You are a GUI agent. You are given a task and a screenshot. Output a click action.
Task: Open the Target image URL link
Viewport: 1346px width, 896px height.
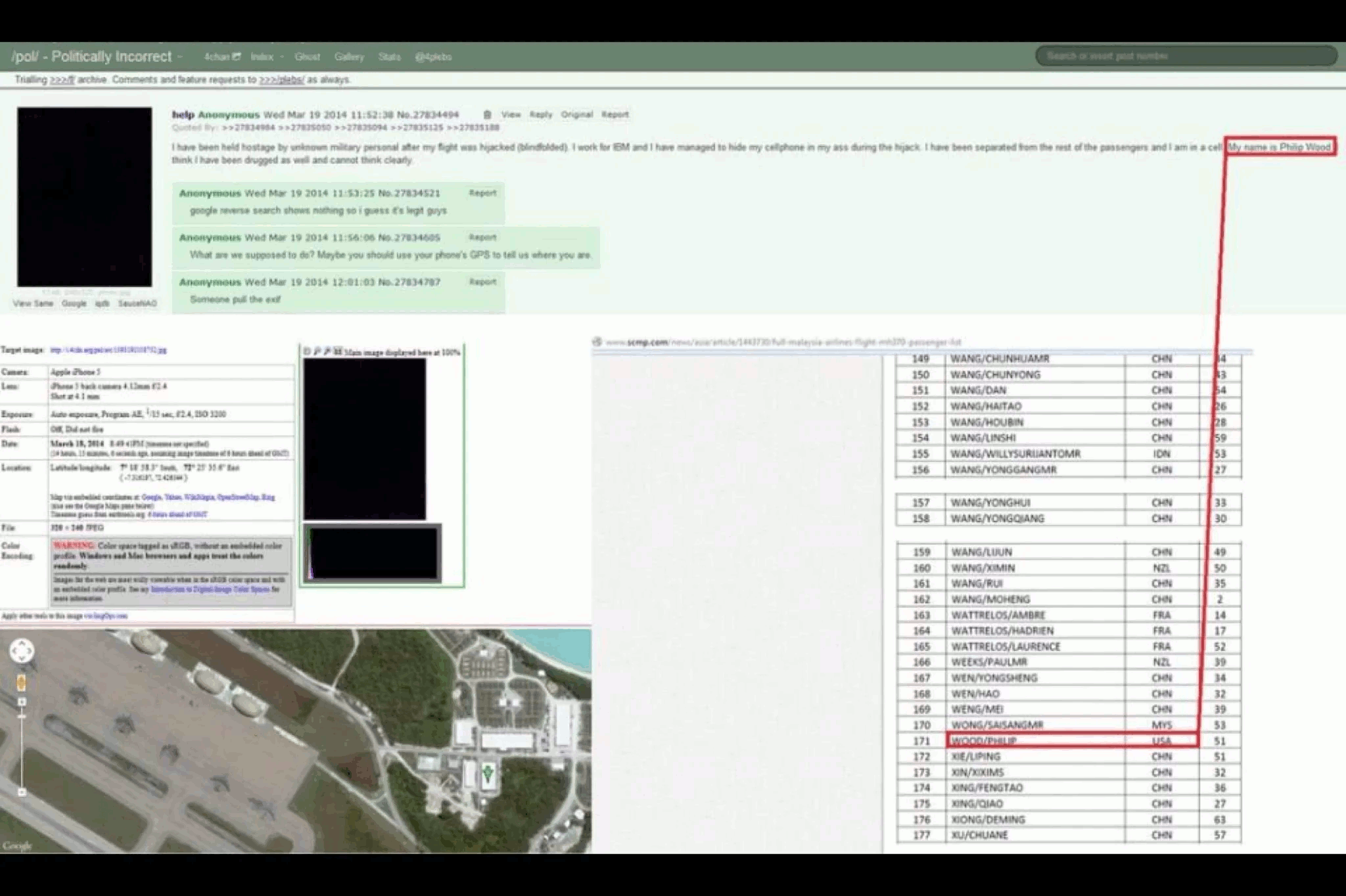pos(108,350)
